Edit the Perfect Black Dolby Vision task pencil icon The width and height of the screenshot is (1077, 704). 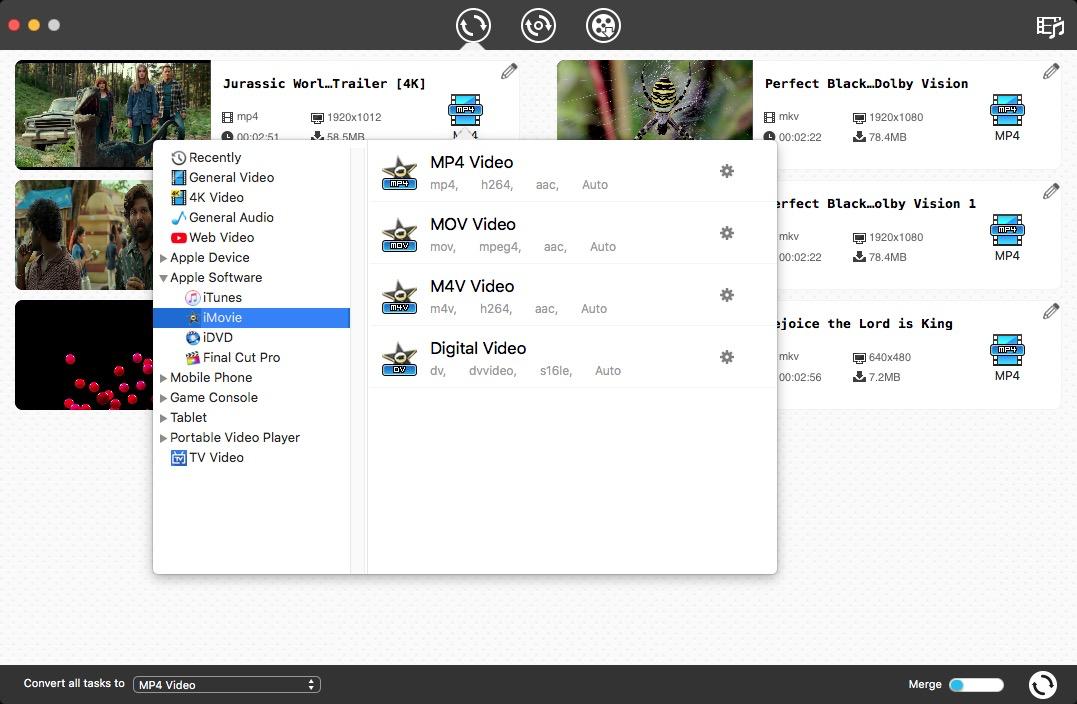pos(1051,71)
